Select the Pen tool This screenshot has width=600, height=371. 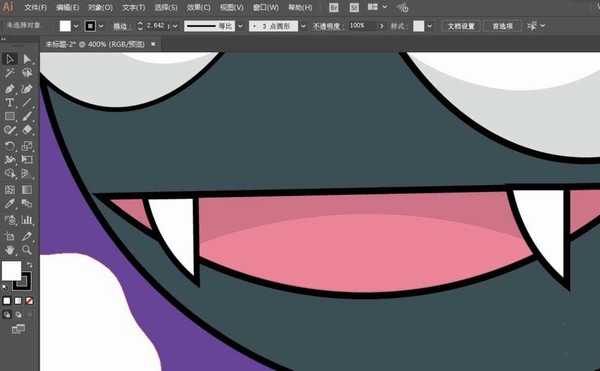pos(9,89)
